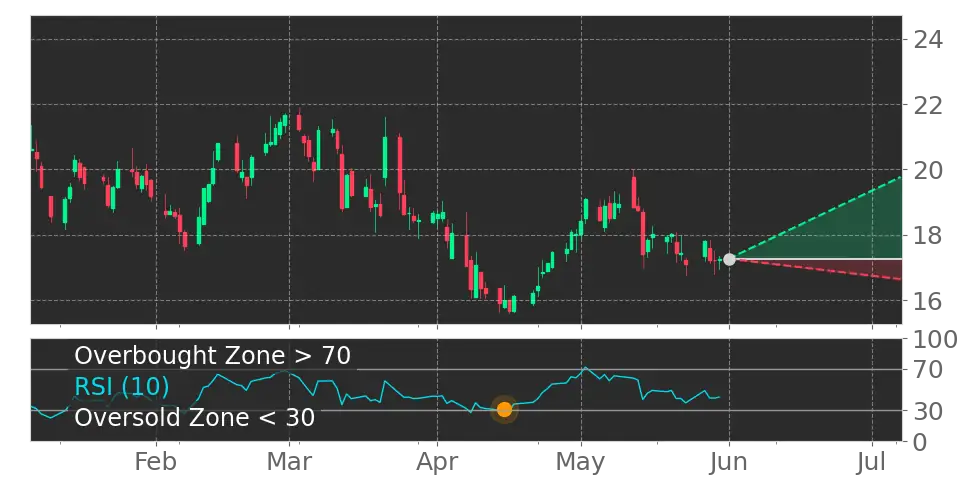
Task: Click the green dashed upper projection line
Action: pyautogui.click(x=816, y=218)
